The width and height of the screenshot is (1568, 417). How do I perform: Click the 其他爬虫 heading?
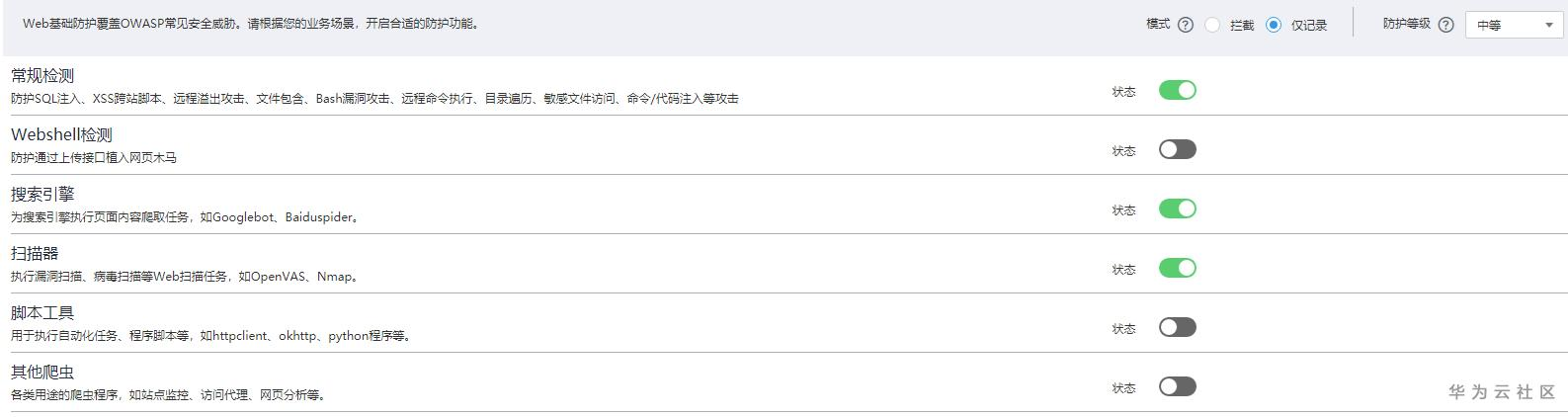point(41,373)
